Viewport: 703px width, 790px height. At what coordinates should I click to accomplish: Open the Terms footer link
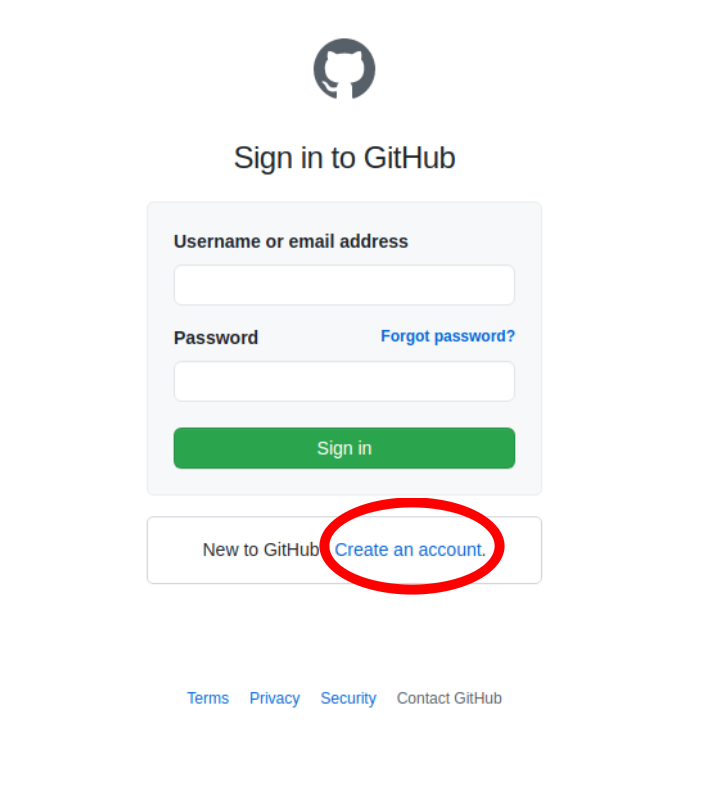[x=208, y=698]
